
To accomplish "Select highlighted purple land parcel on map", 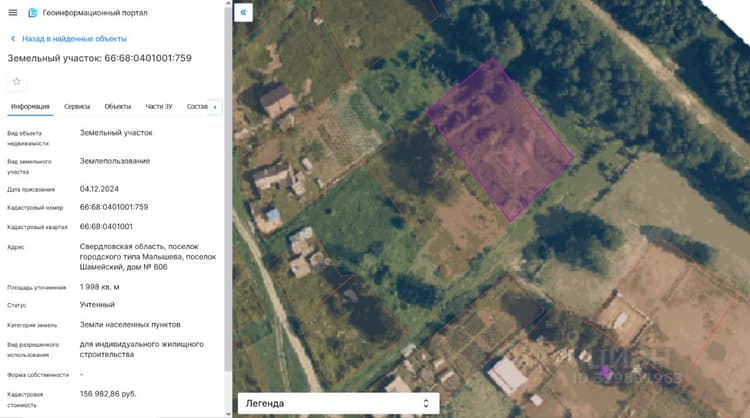I will [500, 139].
